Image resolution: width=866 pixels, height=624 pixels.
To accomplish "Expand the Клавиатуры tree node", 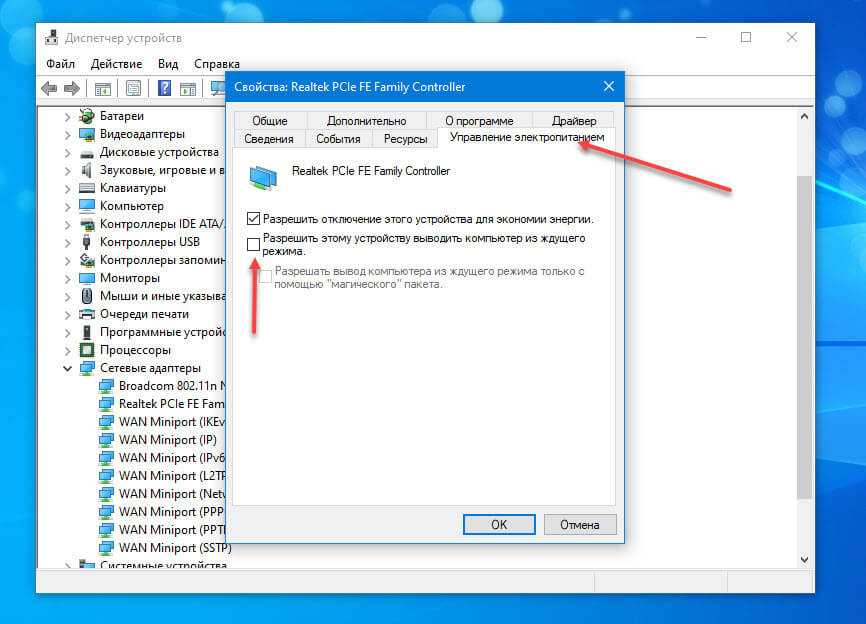I will [68, 188].
